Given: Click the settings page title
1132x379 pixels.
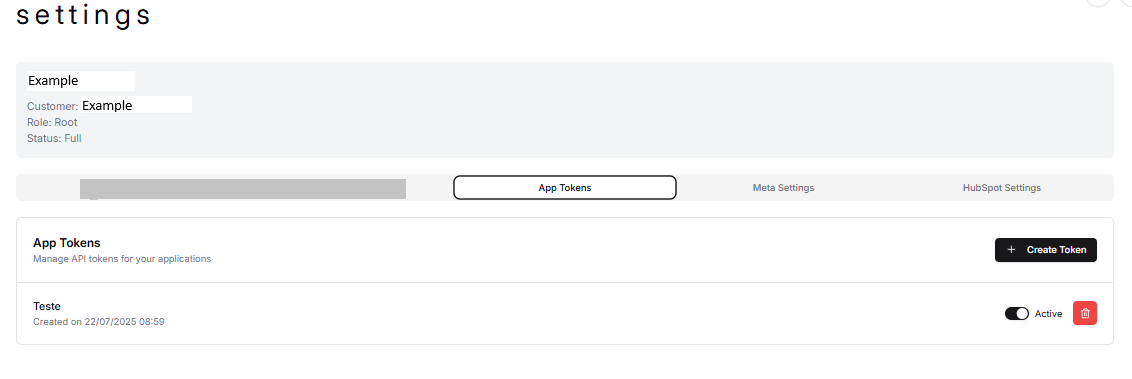Looking at the screenshot, I should 84,15.
